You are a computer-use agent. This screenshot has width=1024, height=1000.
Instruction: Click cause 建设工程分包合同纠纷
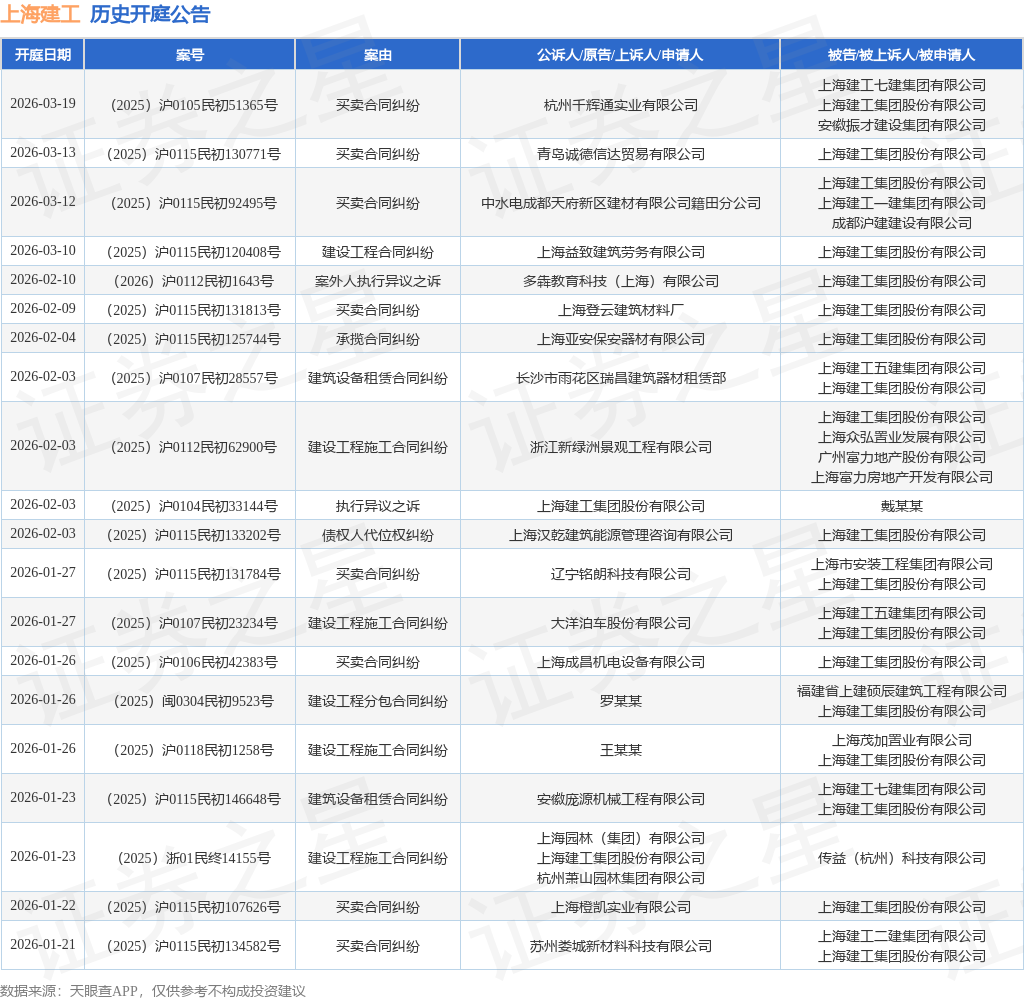pos(377,702)
